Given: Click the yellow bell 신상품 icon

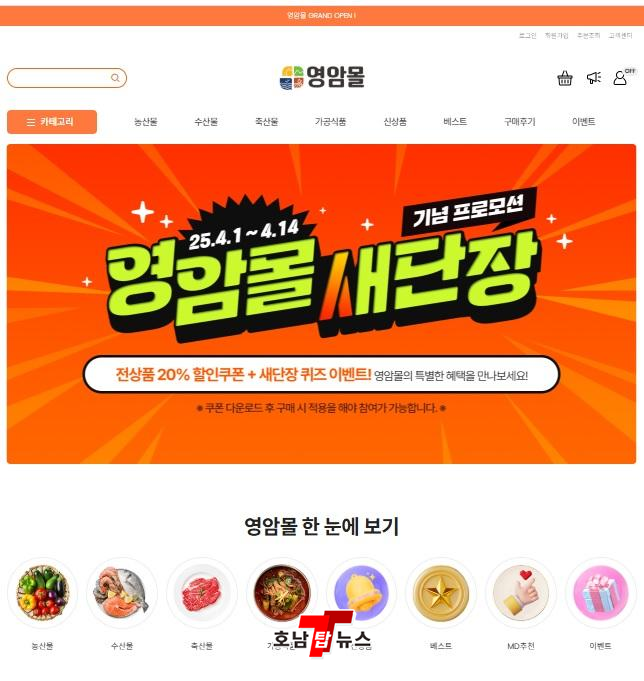Looking at the screenshot, I should coord(361,592).
